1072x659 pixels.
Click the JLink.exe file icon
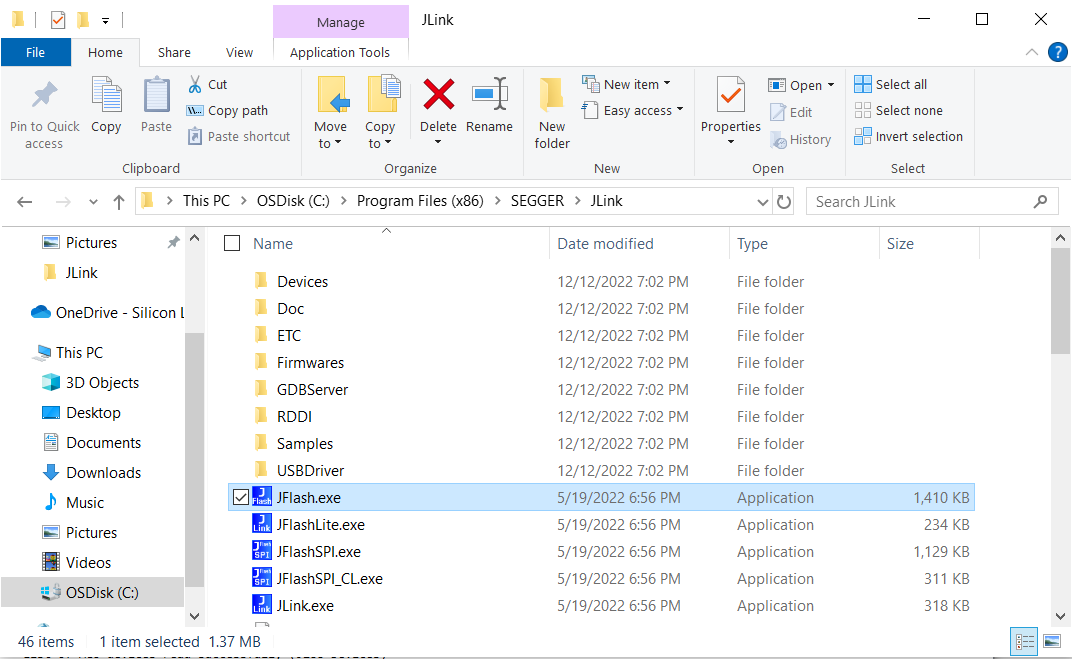[x=262, y=605]
